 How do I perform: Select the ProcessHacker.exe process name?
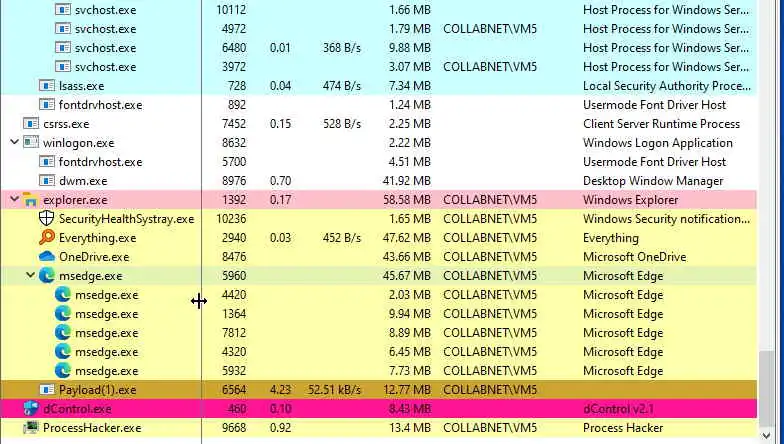(92, 428)
